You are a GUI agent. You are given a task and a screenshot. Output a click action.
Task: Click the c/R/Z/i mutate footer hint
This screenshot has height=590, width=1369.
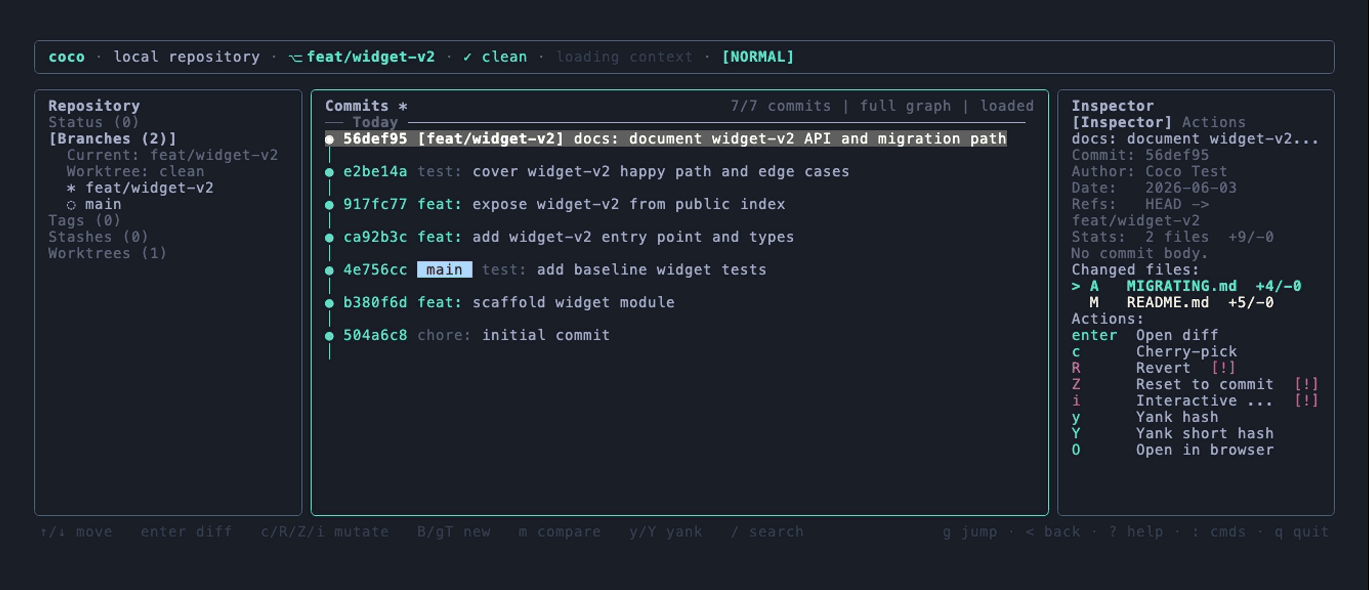[325, 532]
